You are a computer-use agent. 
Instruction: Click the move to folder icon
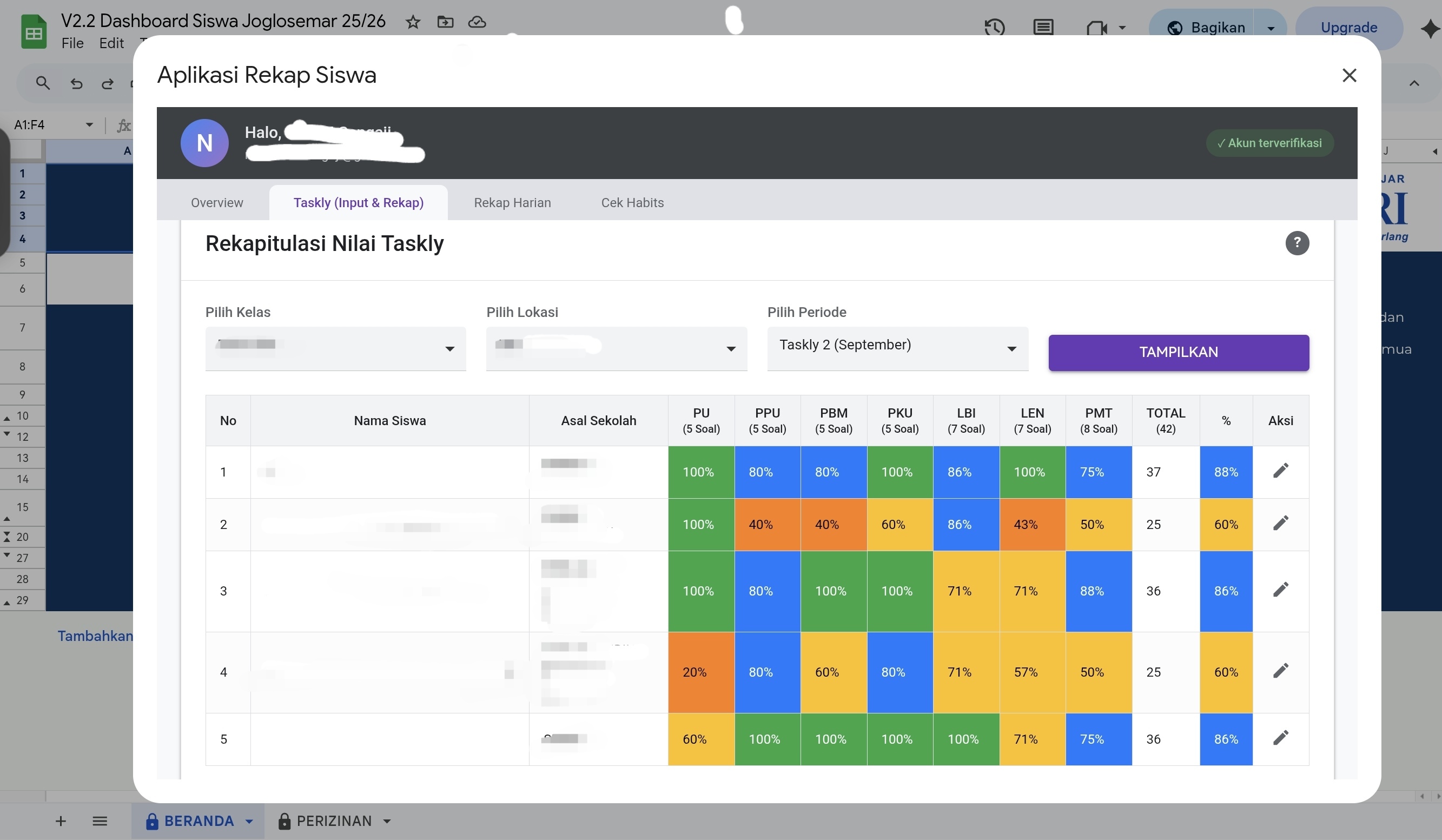445,22
